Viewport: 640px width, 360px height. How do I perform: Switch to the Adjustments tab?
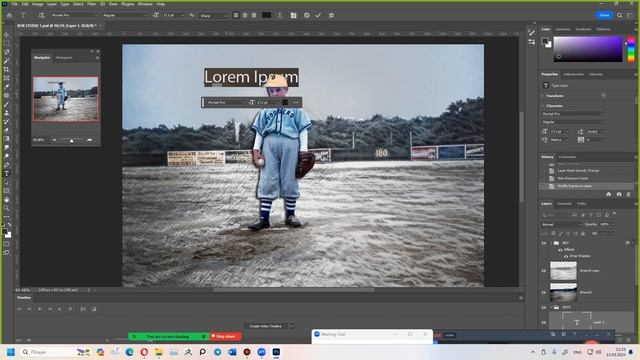click(x=573, y=74)
